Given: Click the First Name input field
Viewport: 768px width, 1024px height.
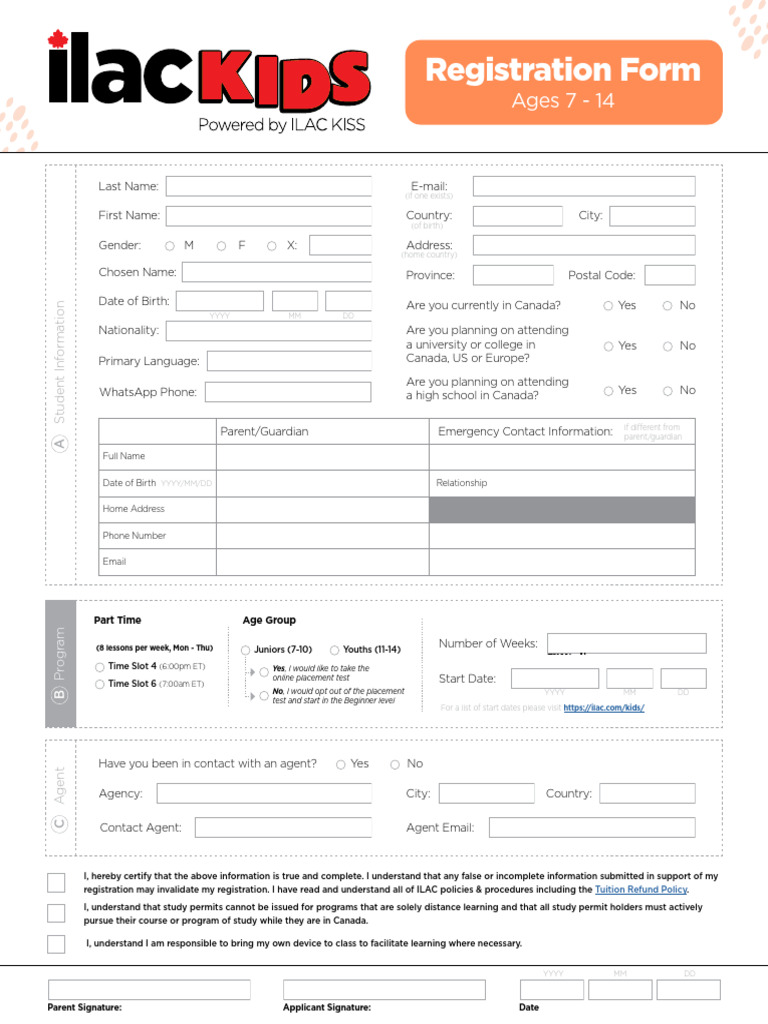Looking at the screenshot, I should click(268, 216).
